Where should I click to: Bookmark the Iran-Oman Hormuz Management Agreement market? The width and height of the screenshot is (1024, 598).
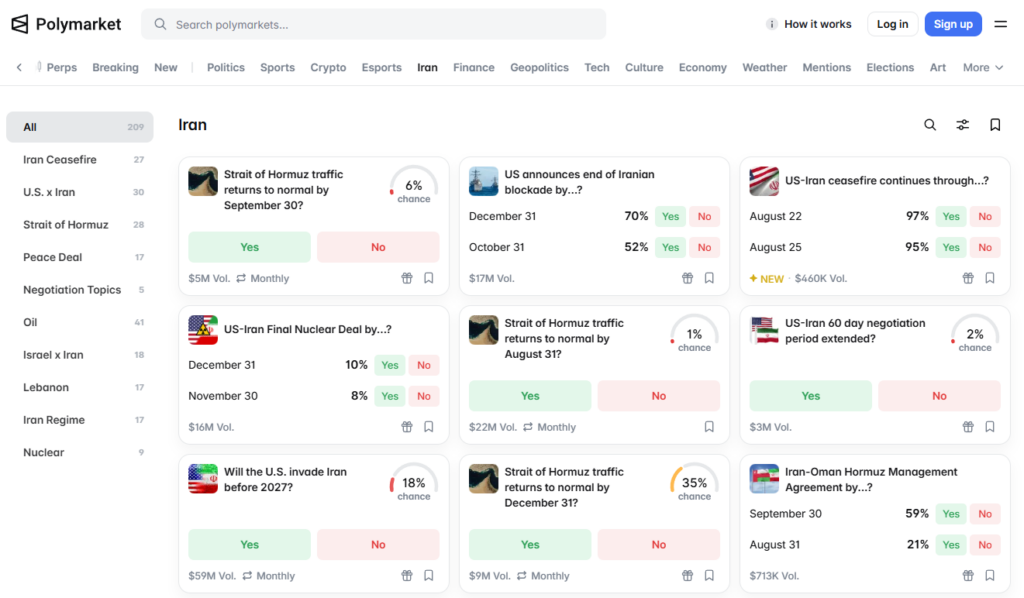click(990, 576)
